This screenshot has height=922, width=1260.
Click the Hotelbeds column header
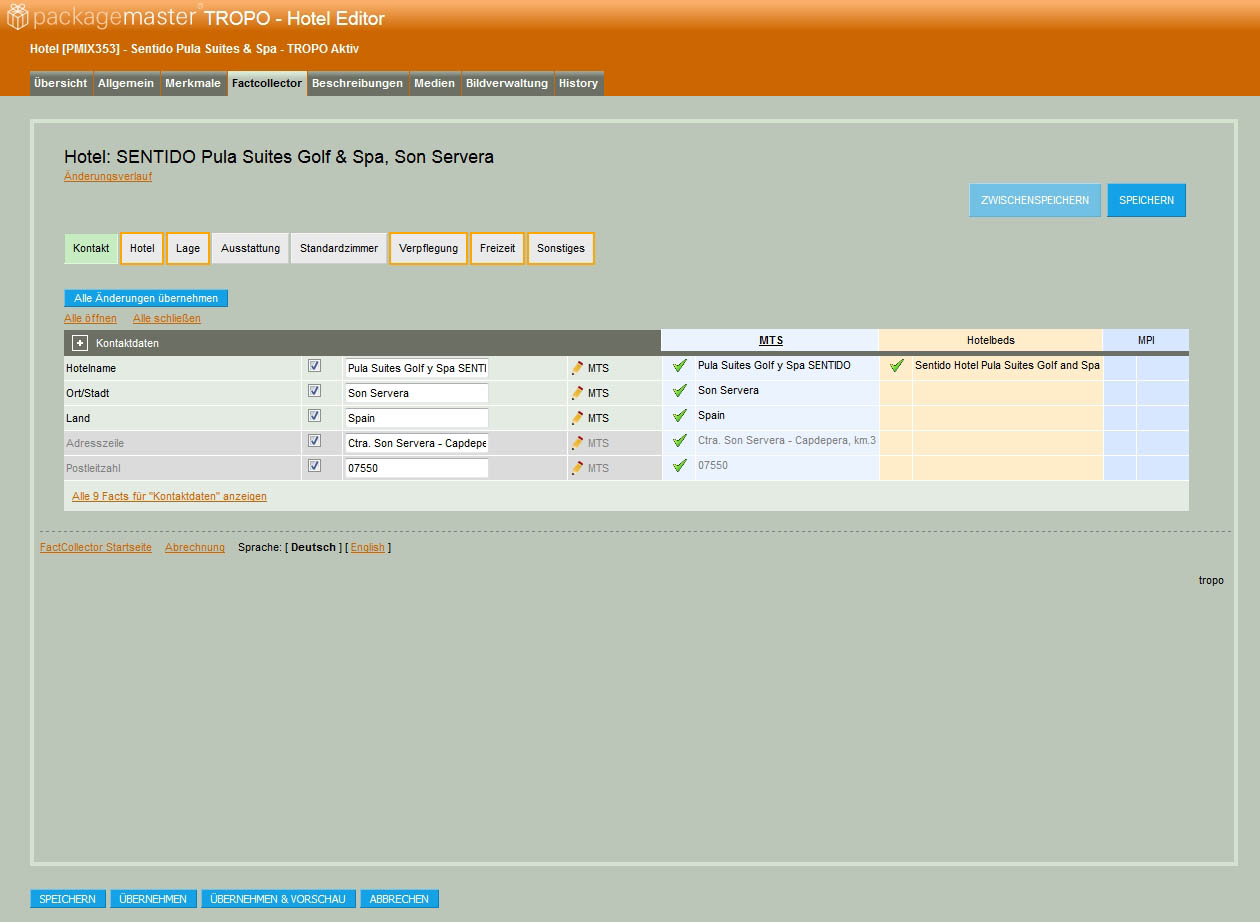pos(990,340)
